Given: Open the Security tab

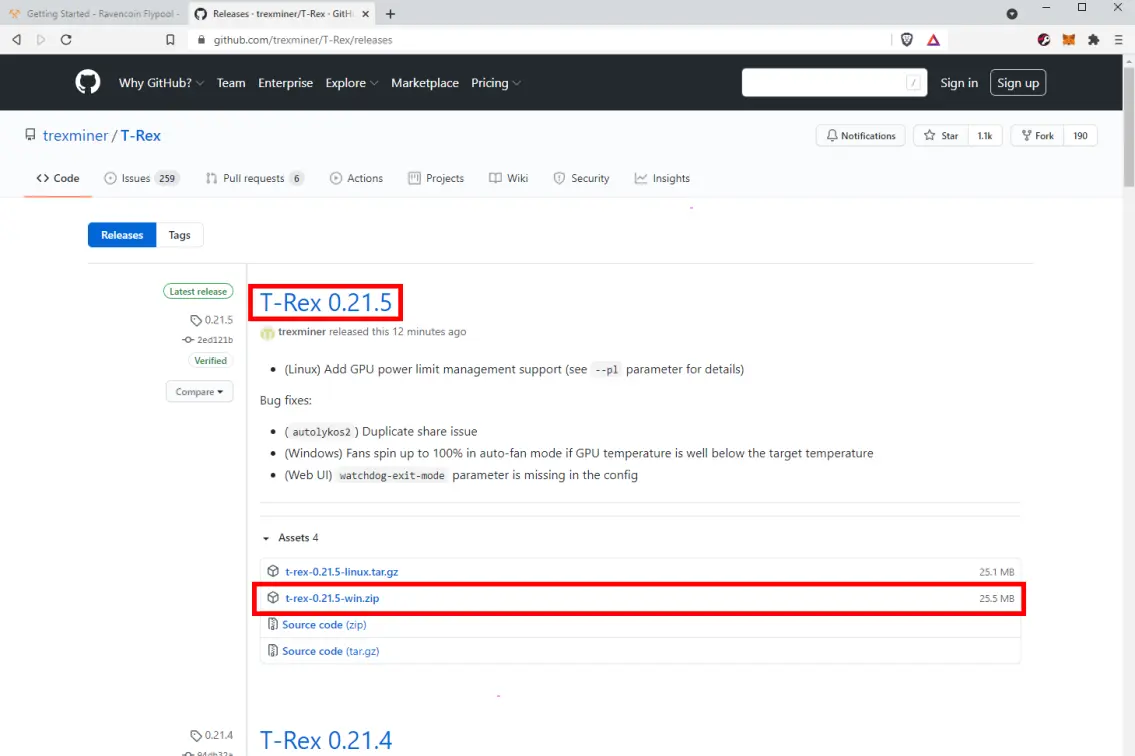Looking at the screenshot, I should pos(581,178).
